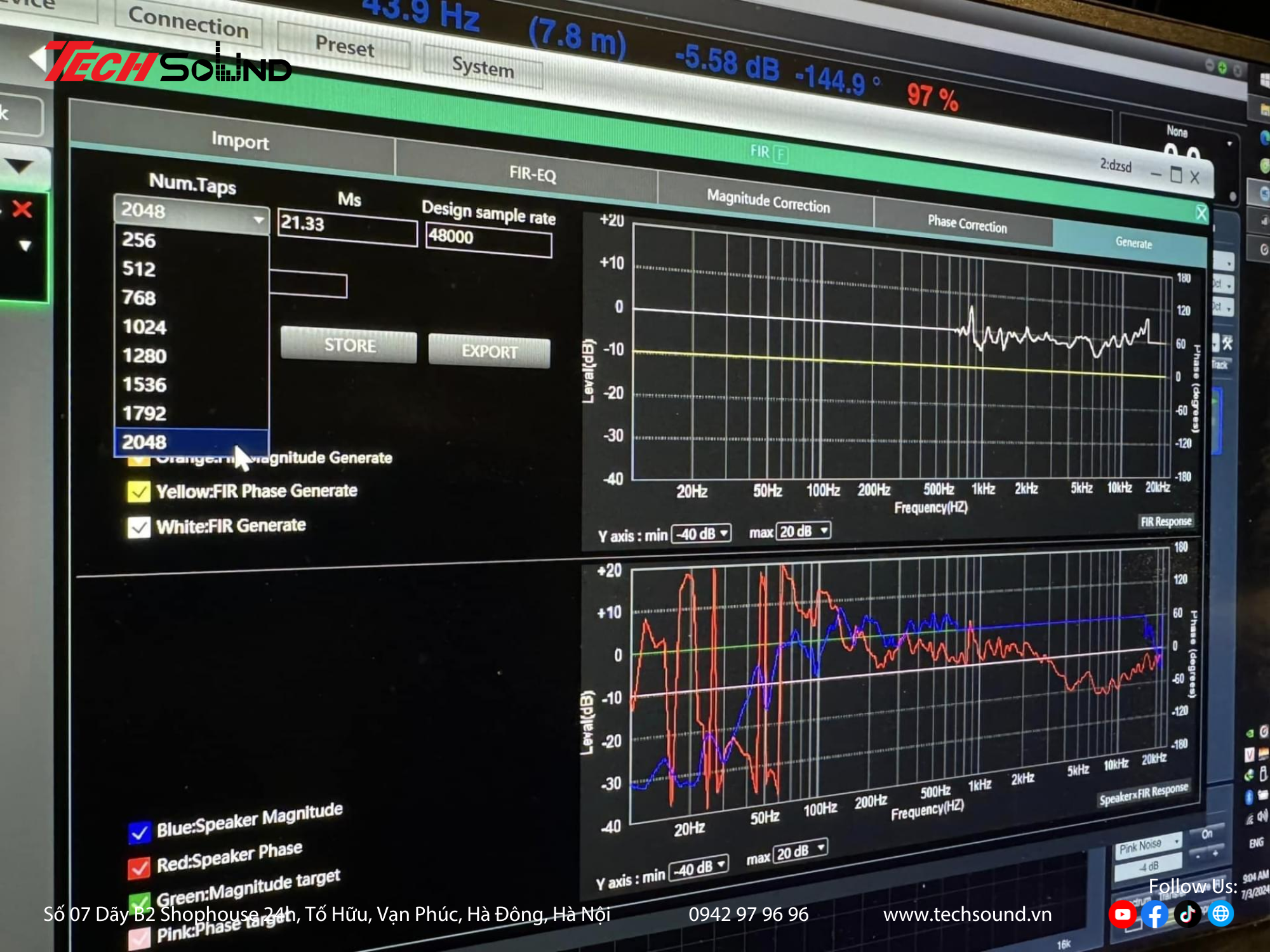This screenshot has height=952, width=1270.
Task: Click the Design sample rate field
Action: 488,239
